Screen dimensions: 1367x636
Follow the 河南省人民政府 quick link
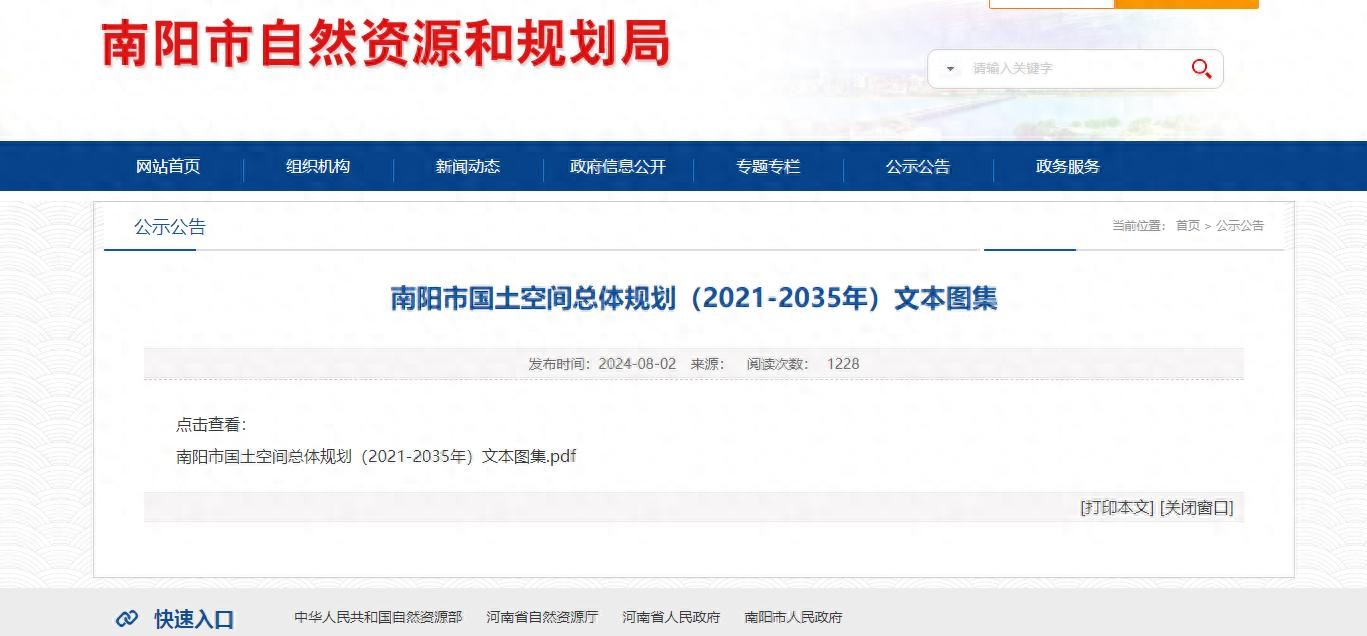pos(671,617)
